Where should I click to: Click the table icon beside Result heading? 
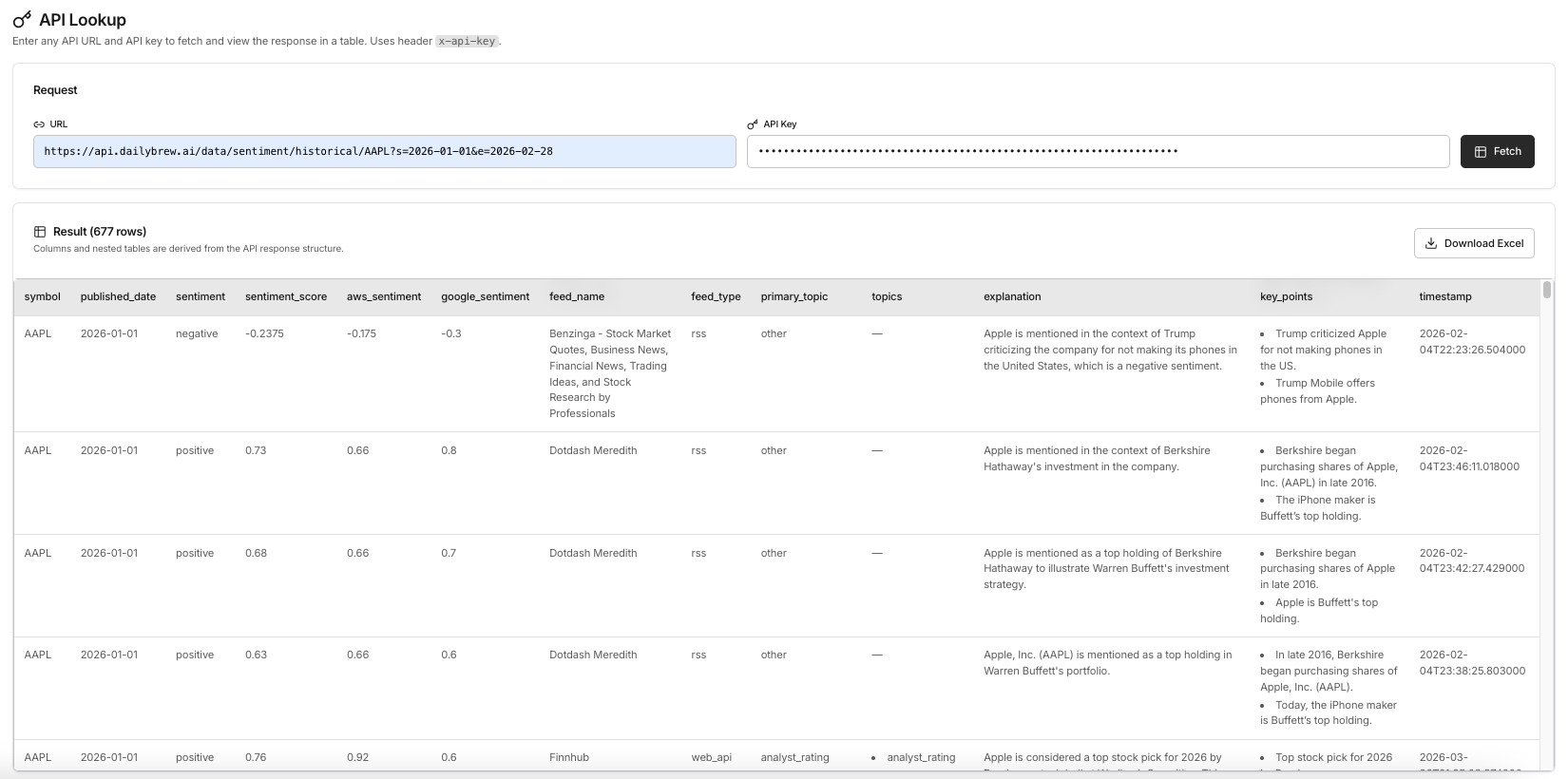point(40,232)
